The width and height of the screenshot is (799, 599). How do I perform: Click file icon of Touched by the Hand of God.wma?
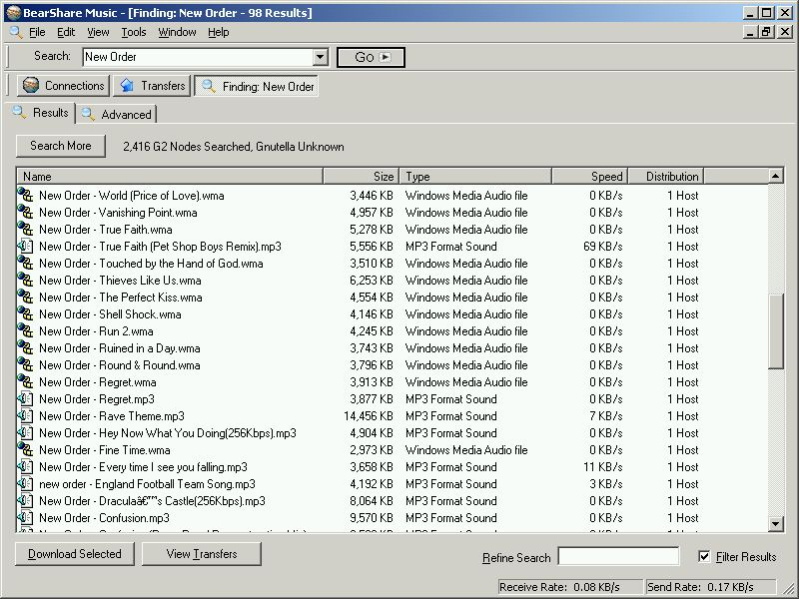pos(25,263)
